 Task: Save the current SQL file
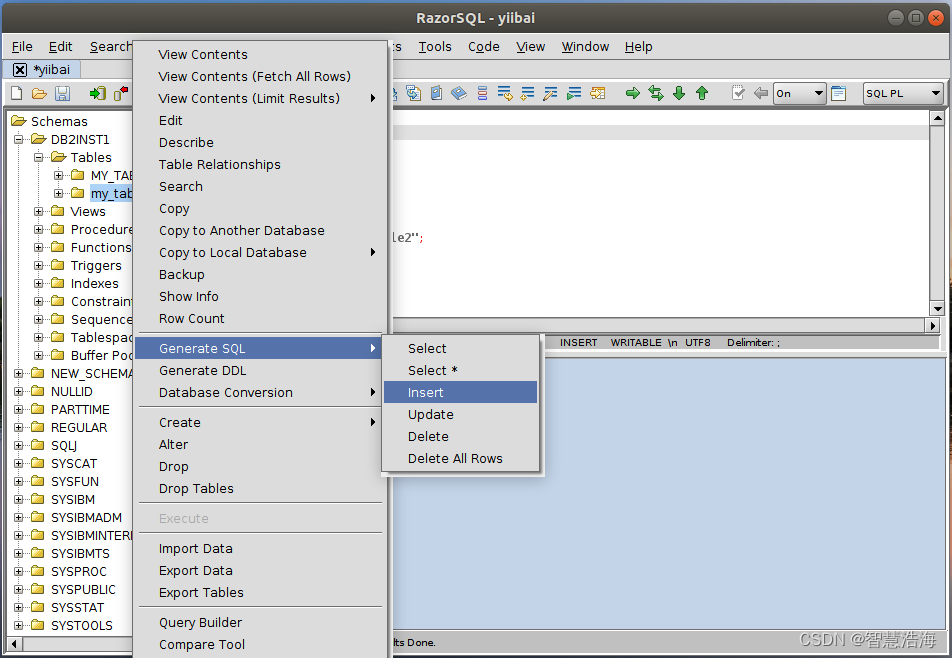click(62, 93)
